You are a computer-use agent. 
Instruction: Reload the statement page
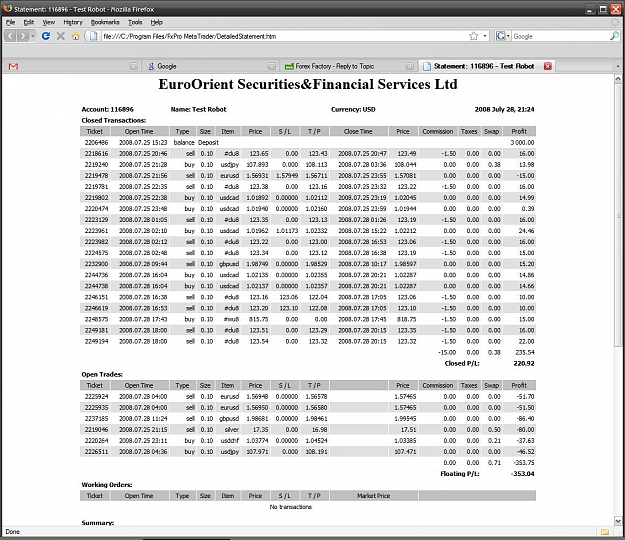pos(46,36)
